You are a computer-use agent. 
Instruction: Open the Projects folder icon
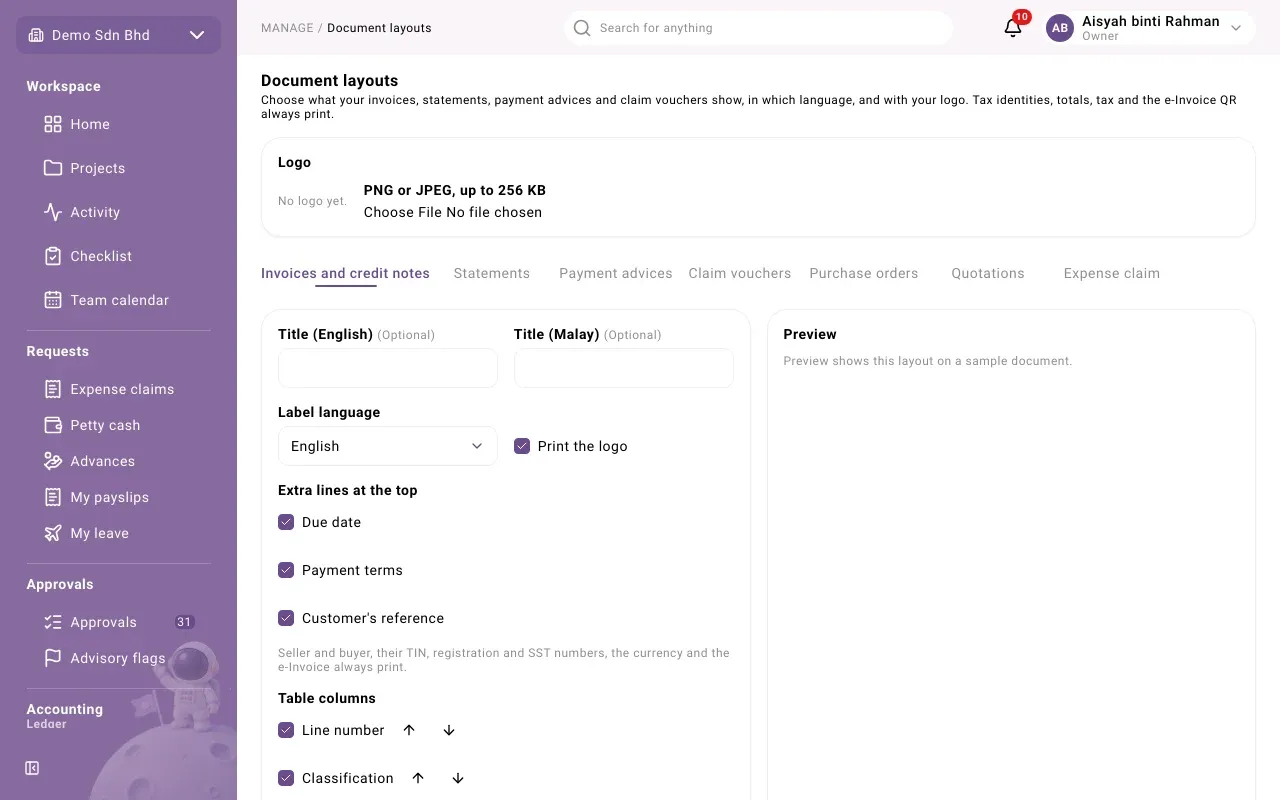tap(53, 168)
